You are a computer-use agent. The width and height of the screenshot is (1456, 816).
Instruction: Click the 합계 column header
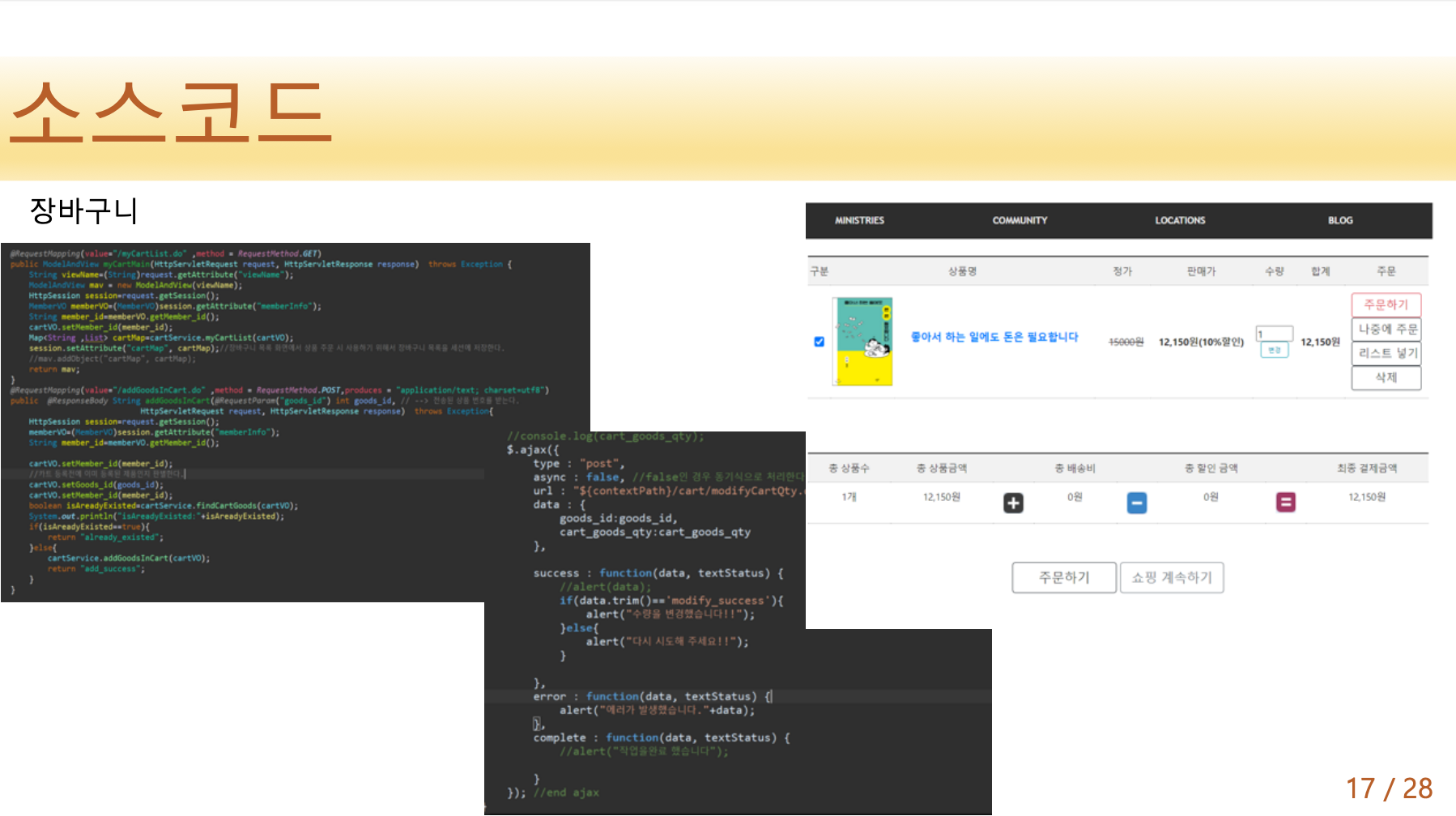point(1320,271)
